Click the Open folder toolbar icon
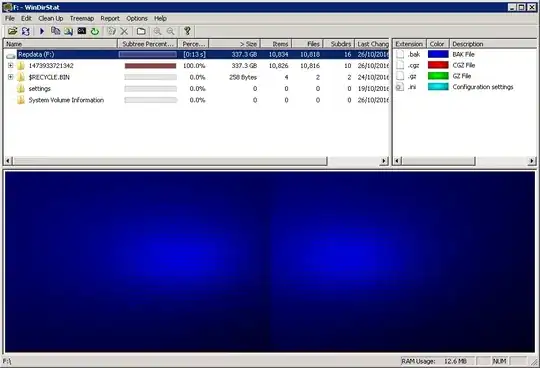This screenshot has height=368, width=540. (12, 31)
